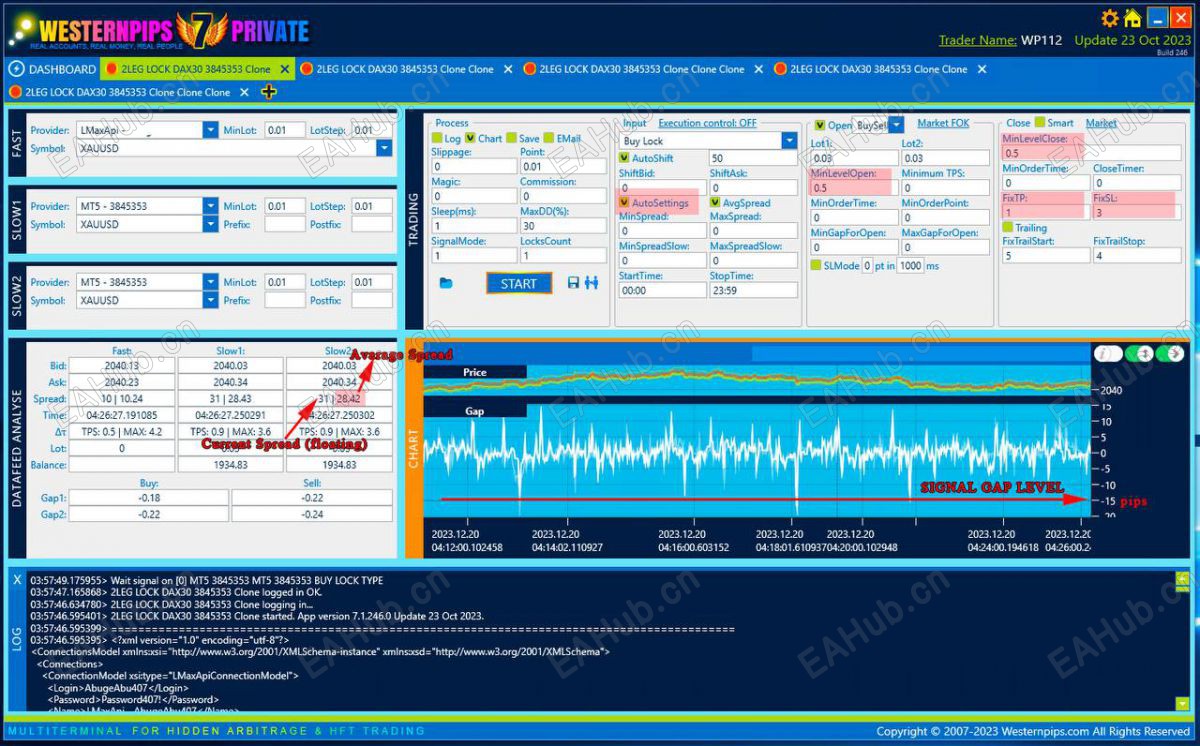Close the active 2LEG LOCK DAX30 Clone tab

pyautogui.click(x=285, y=69)
